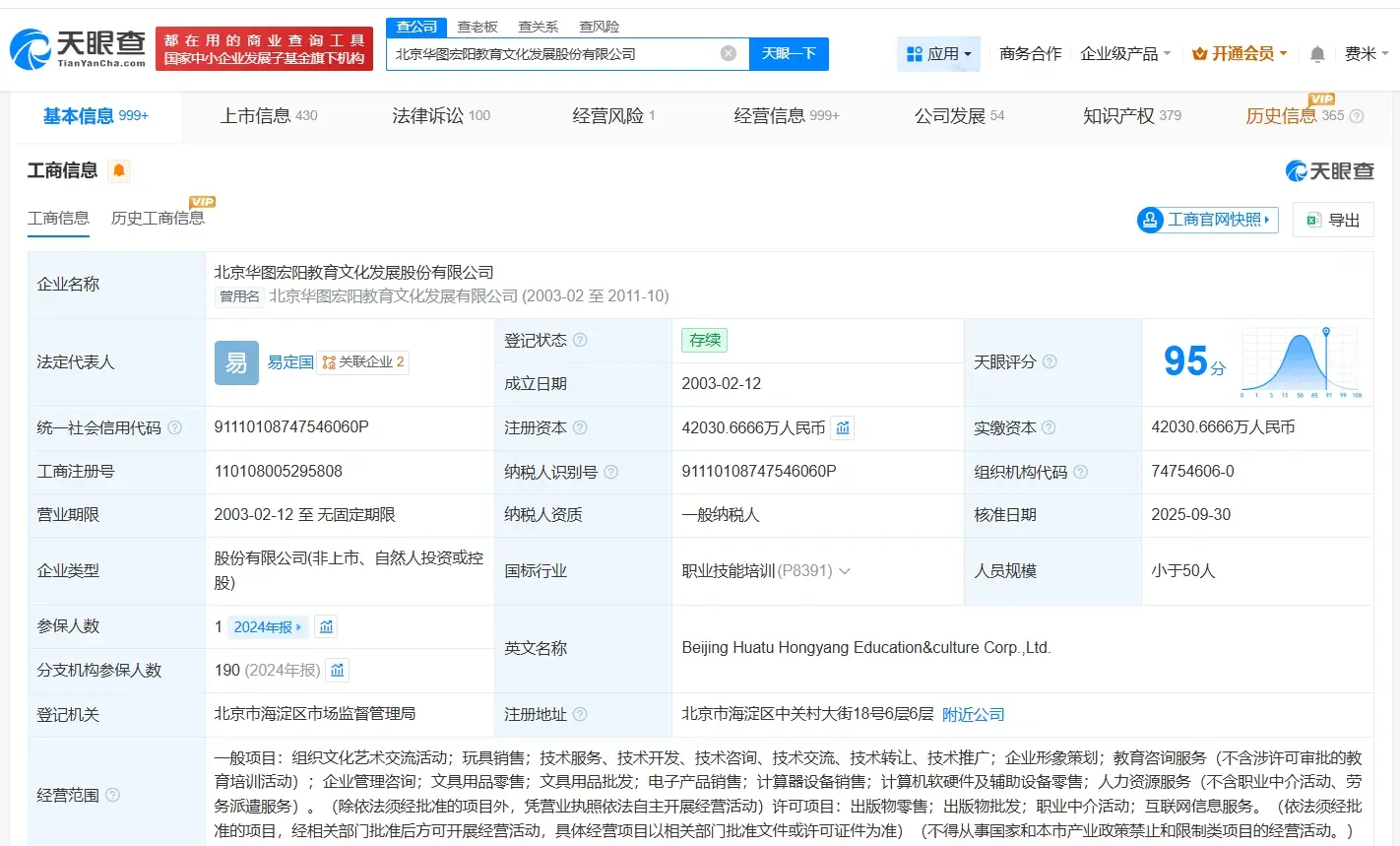Click the 附近公司 link
This screenshot has width=1400, height=846.
pyautogui.click(x=973, y=714)
